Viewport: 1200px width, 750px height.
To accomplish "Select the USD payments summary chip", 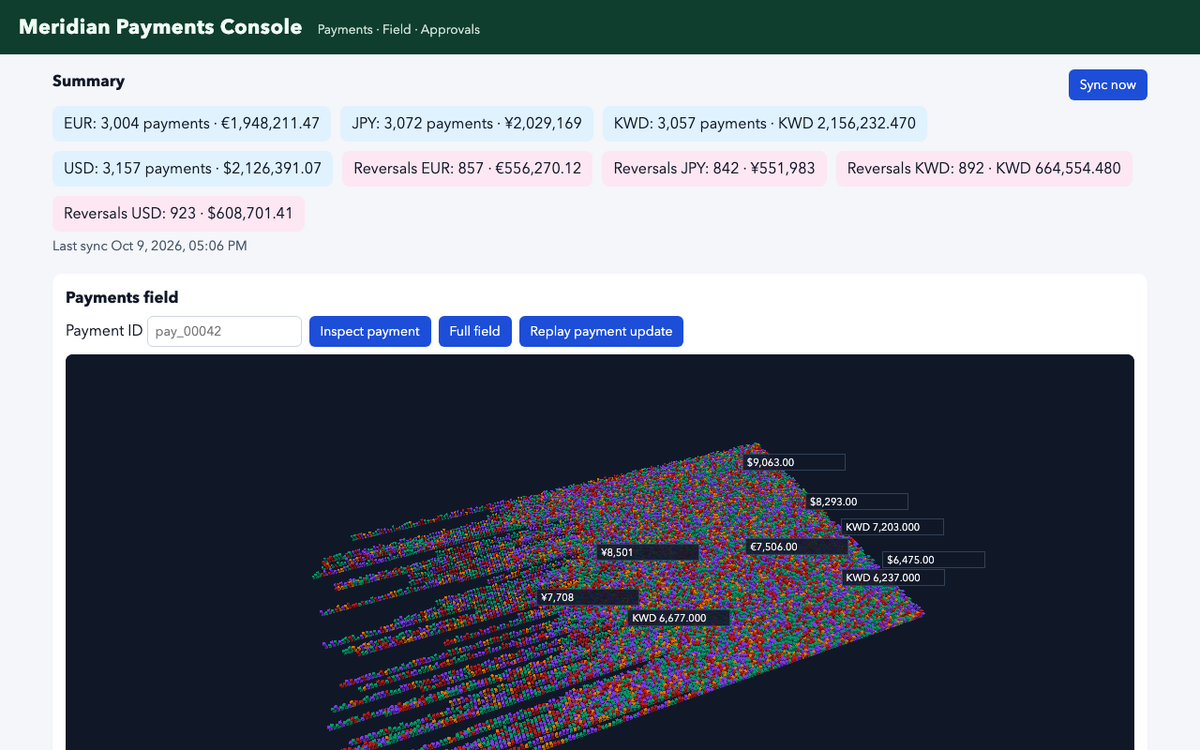I will (193, 168).
